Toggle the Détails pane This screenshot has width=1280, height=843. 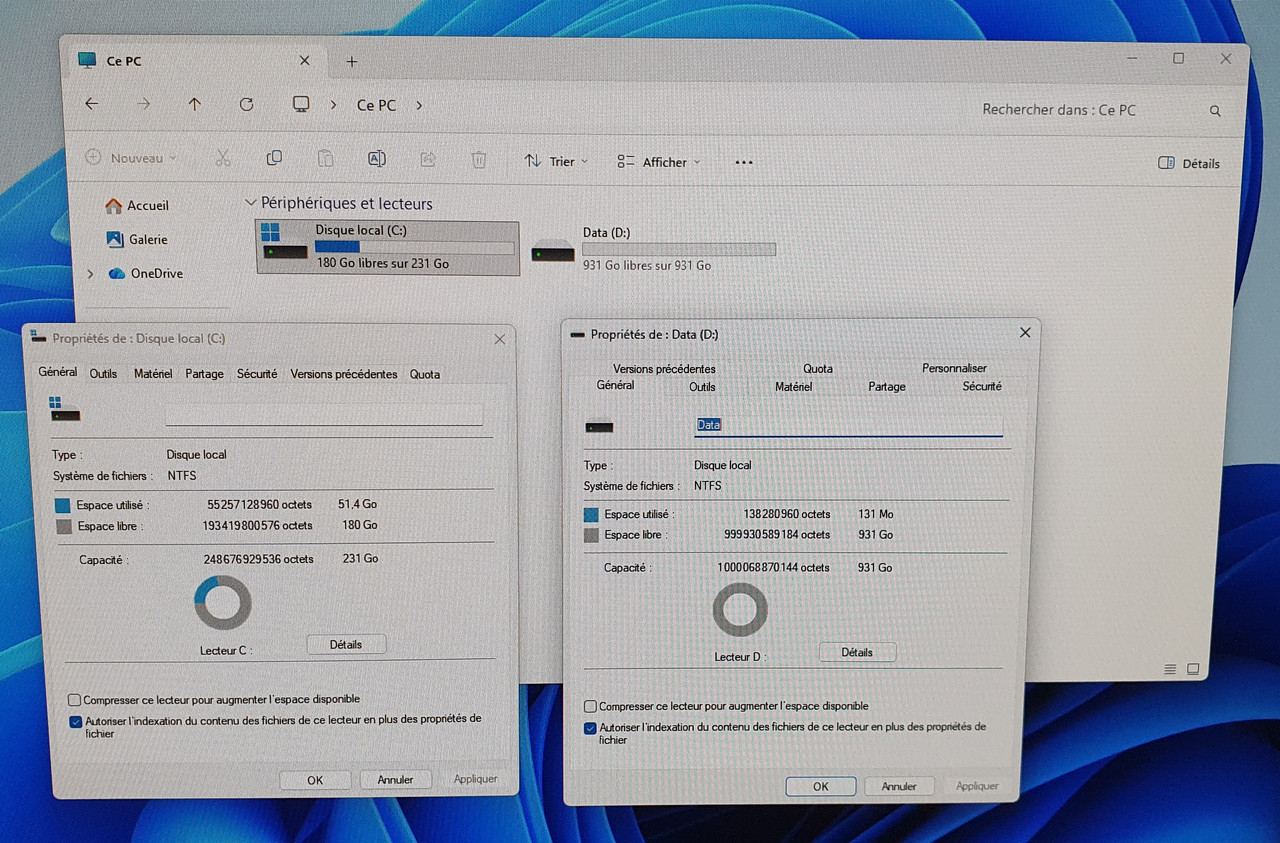pos(1188,163)
